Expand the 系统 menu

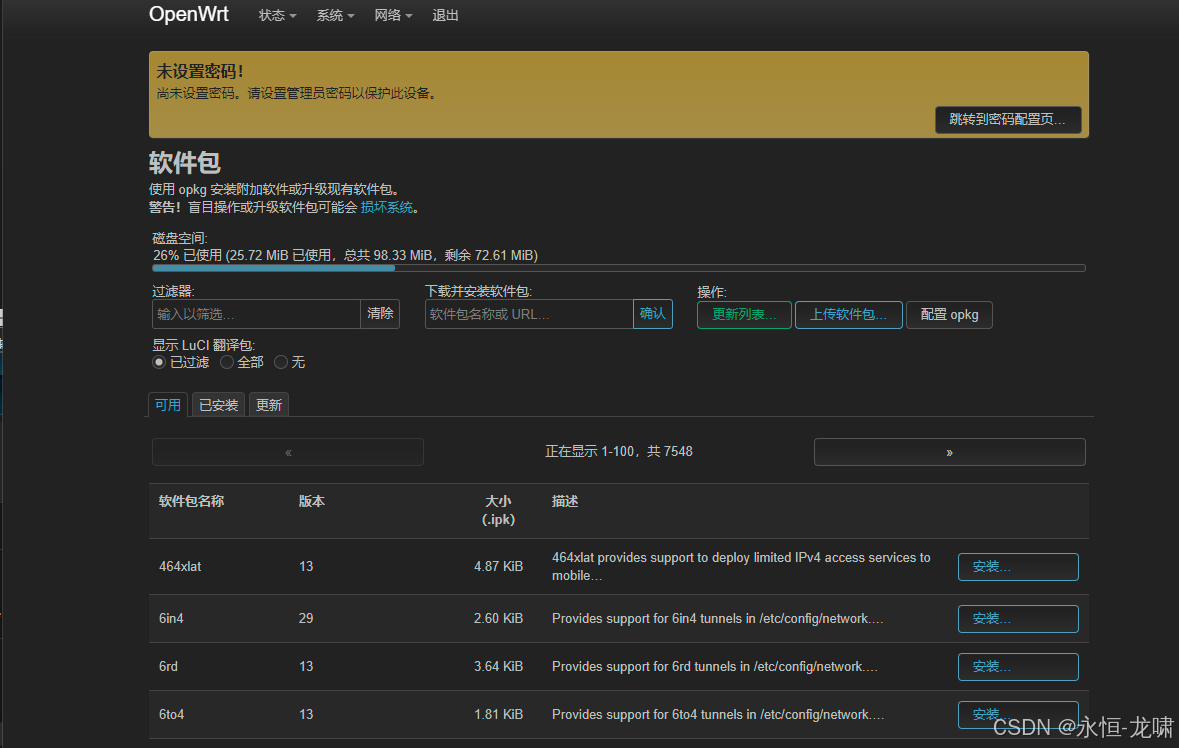tap(335, 16)
